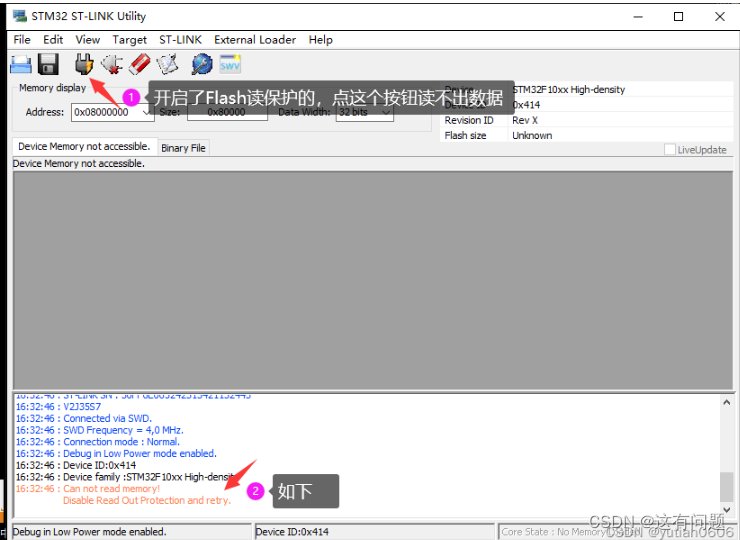The width and height of the screenshot is (740, 540).
Task: Click the log line 'Device ID:0x414'
Action: click(x=76, y=465)
